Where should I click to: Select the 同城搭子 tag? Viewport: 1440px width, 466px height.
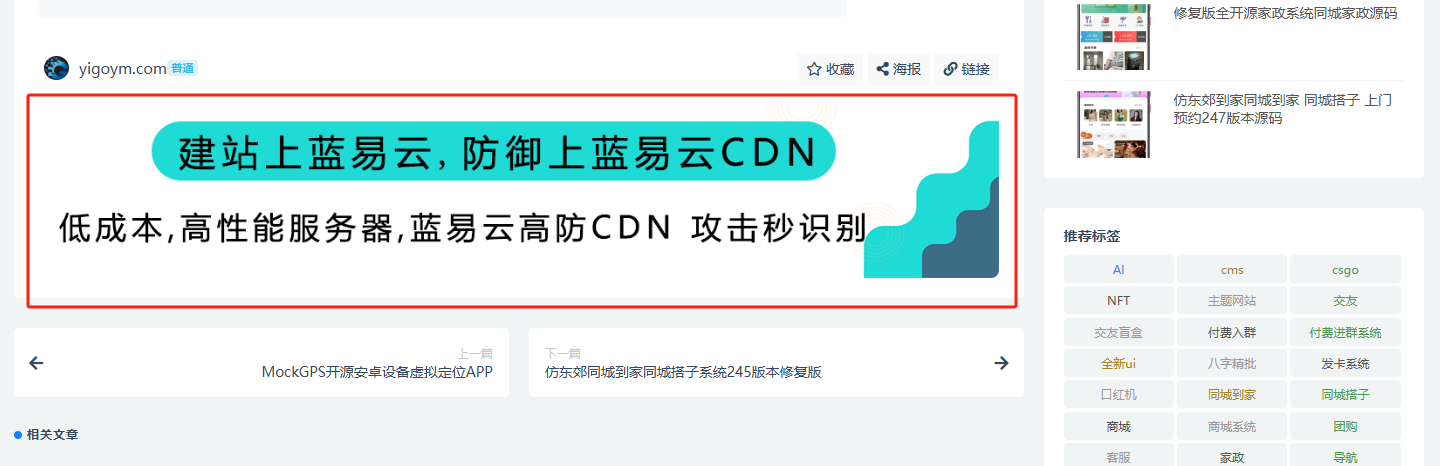(x=1345, y=394)
